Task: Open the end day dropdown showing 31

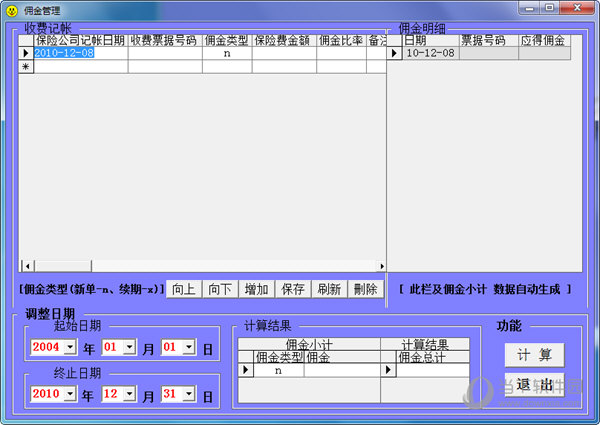Action: [189, 394]
